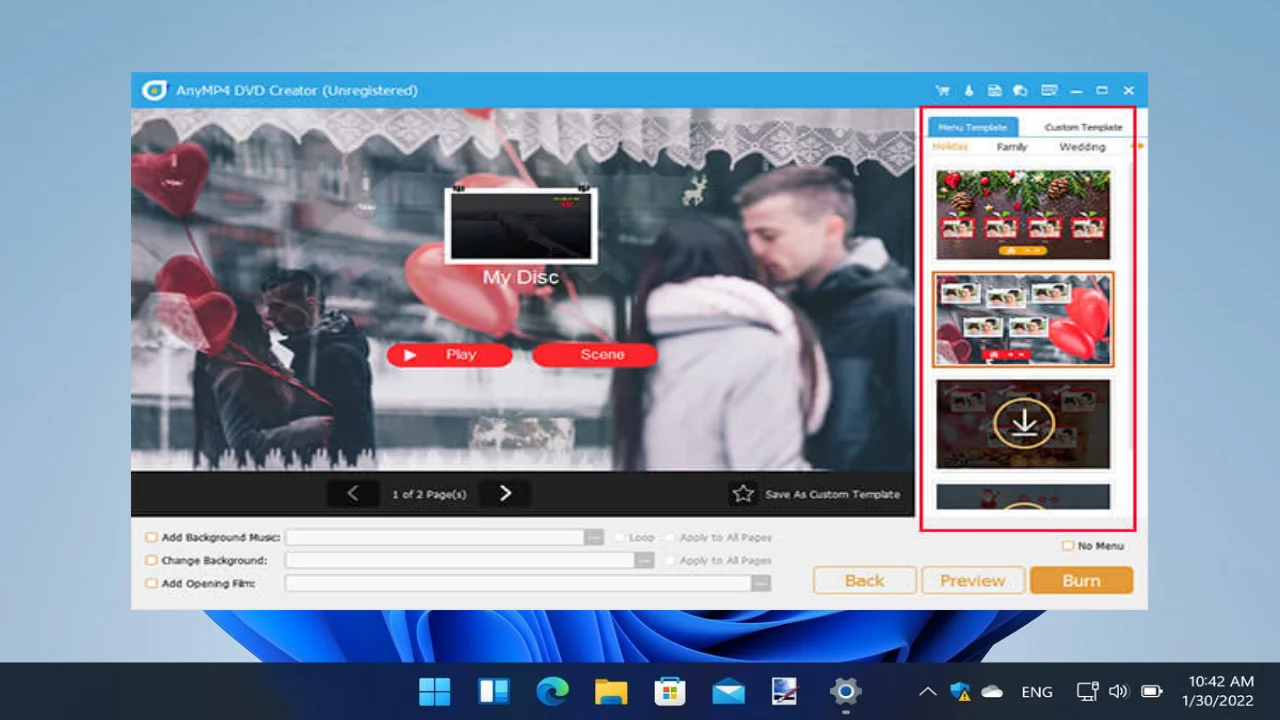The width and height of the screenshot is (1280, 720).
Task: Enable Add Background Music checkbox
Action: (152, 537)
